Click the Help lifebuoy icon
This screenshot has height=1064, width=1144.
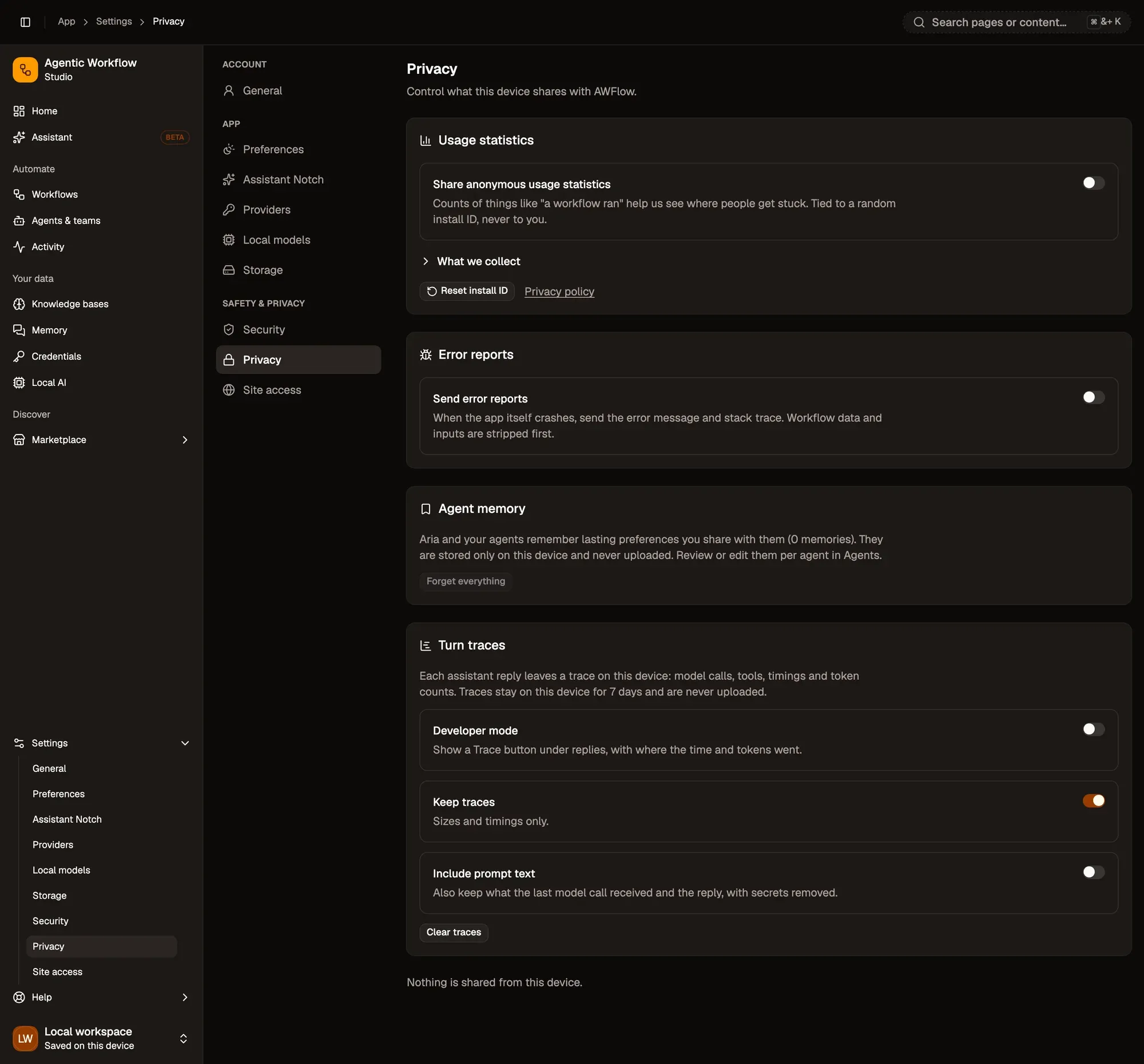19,997
